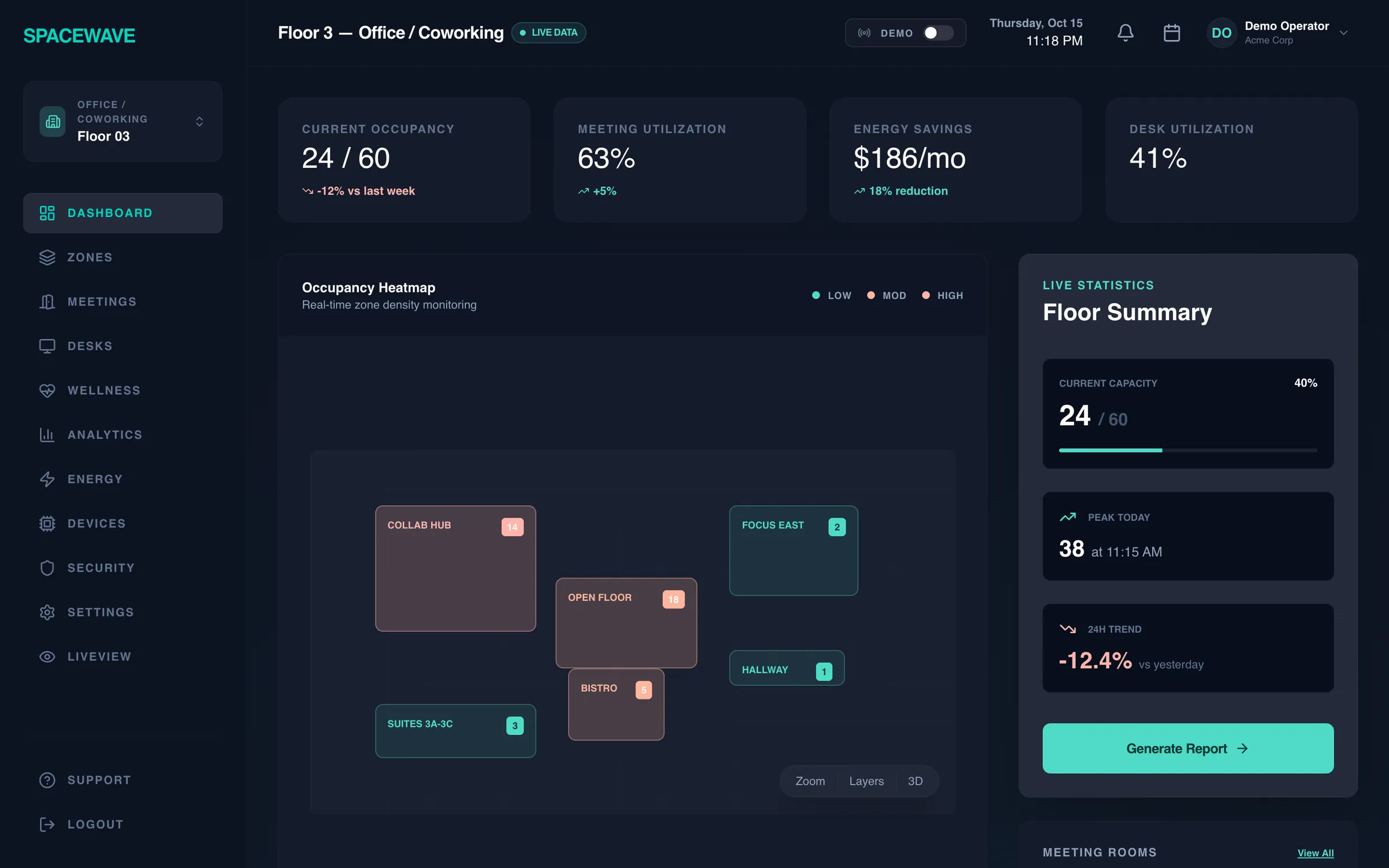Select the Focus East zone
Screen dimensions: 1389x868
[793, 550]
